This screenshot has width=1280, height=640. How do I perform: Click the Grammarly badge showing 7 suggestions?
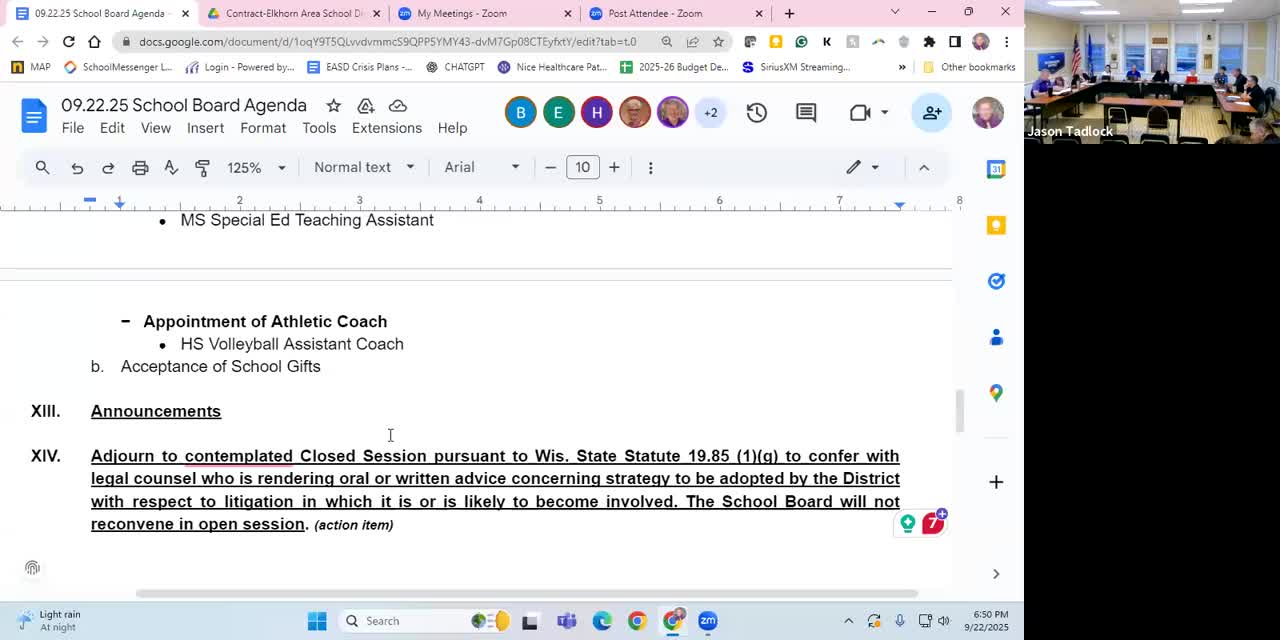(933, 522)
